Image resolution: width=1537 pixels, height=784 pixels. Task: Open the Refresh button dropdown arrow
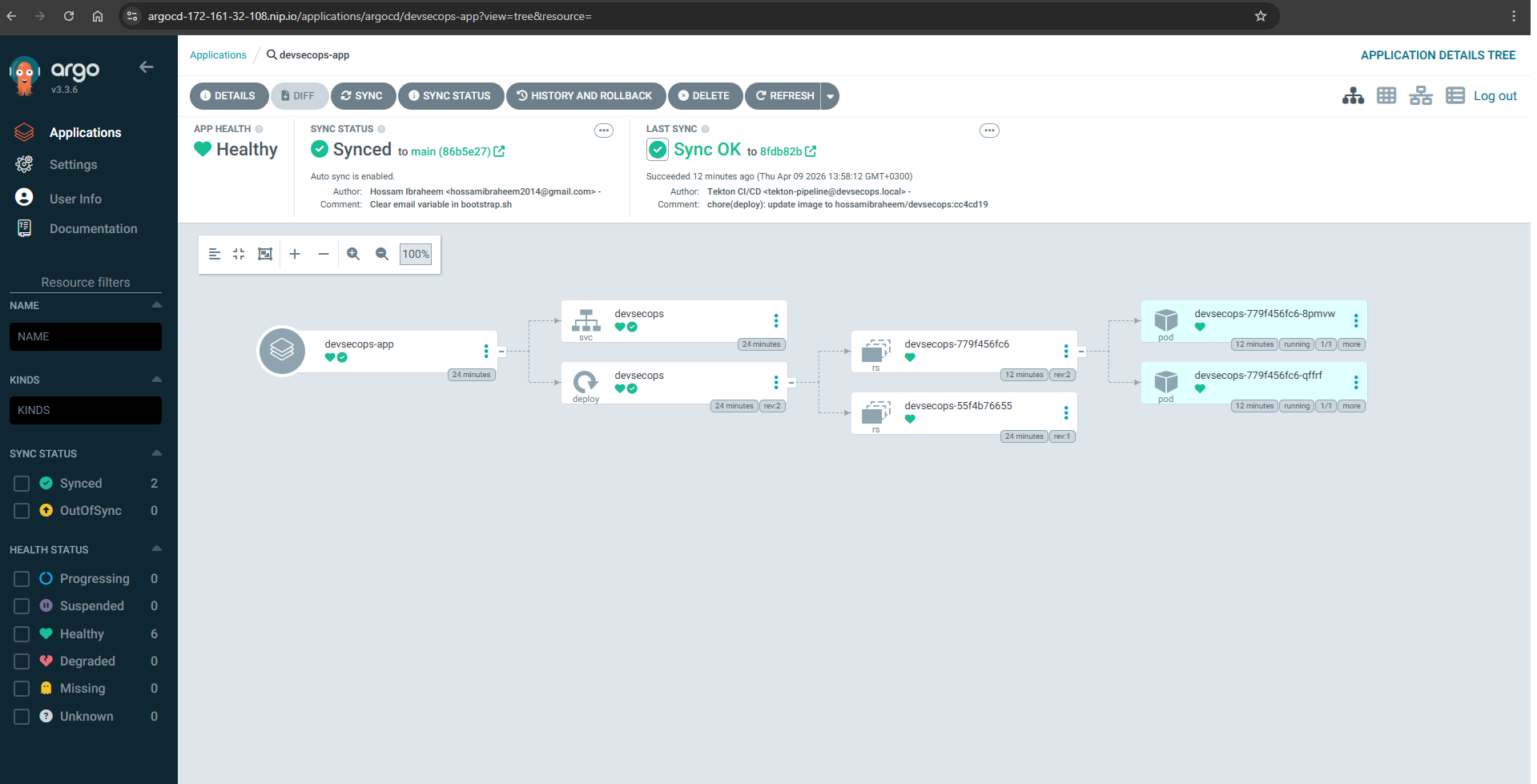coord(830,95)
